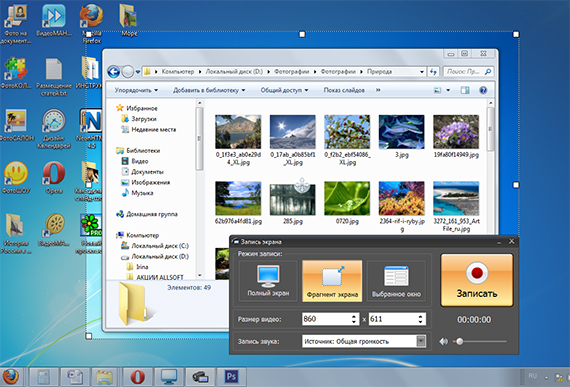The image size is (570, 387).
Task: Click the Explorer help question icon
Action: coord(483,90)
